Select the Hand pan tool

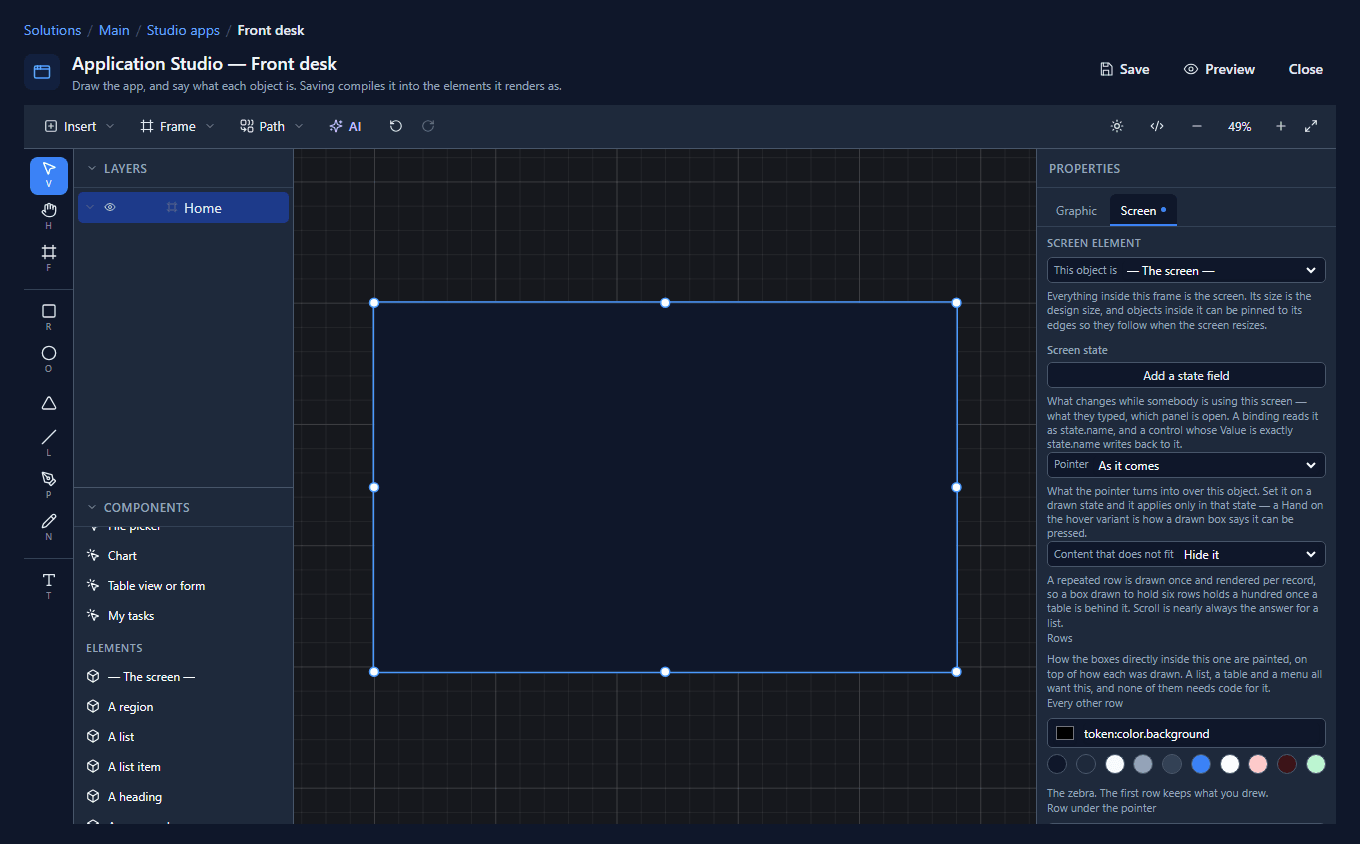coord(49,216)
